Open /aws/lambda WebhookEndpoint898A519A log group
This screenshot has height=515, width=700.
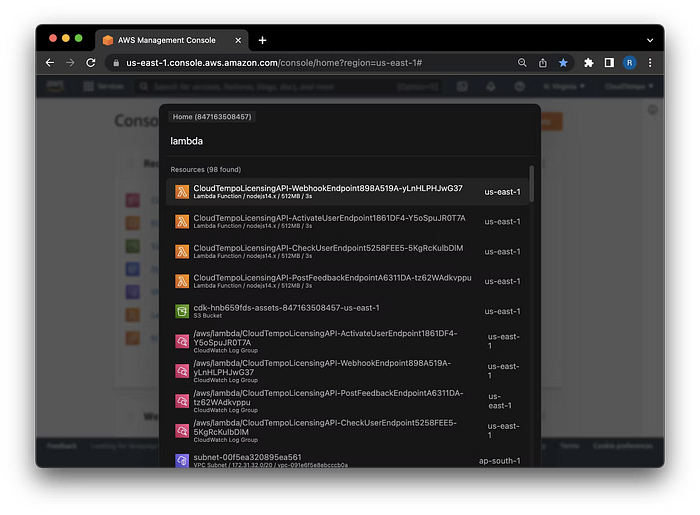347,371
